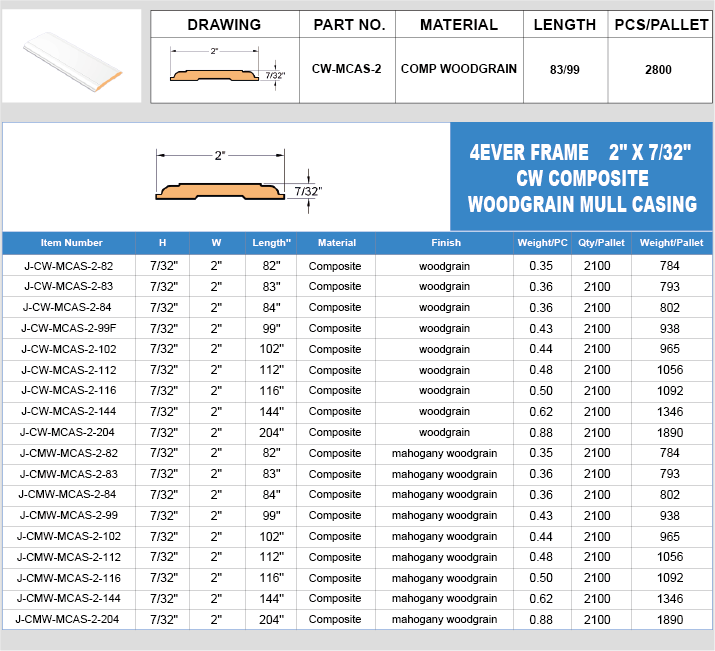715x651 pixels.
Task: Select item J-CW-MCAS-2-112
Action: point(69,370)
